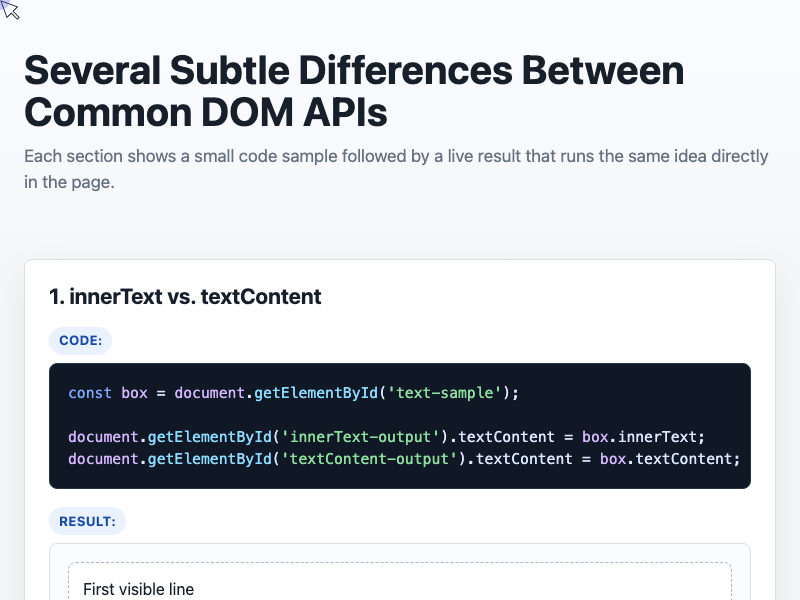Click the word 'Differences' in the title
Screen dimensions: 800x600
coord(406,70)
